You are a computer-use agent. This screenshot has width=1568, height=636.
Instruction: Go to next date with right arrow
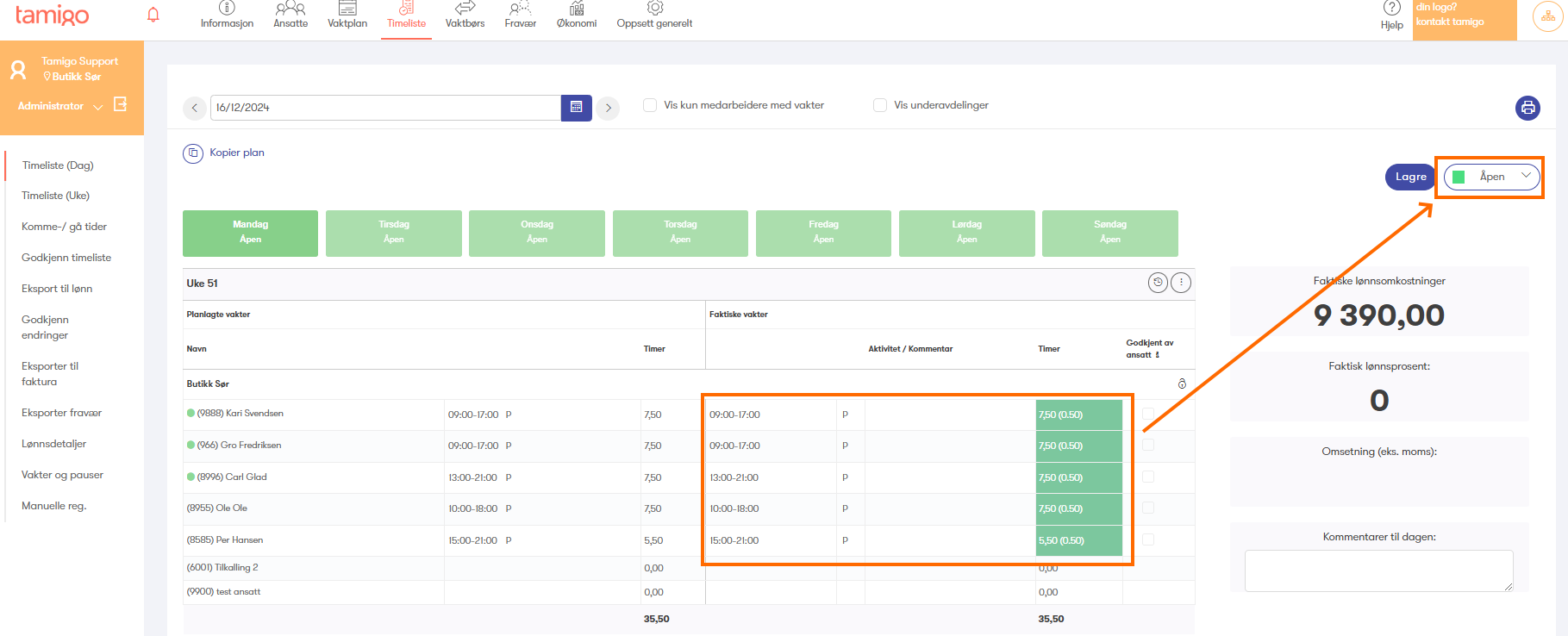tap(608, 108)
